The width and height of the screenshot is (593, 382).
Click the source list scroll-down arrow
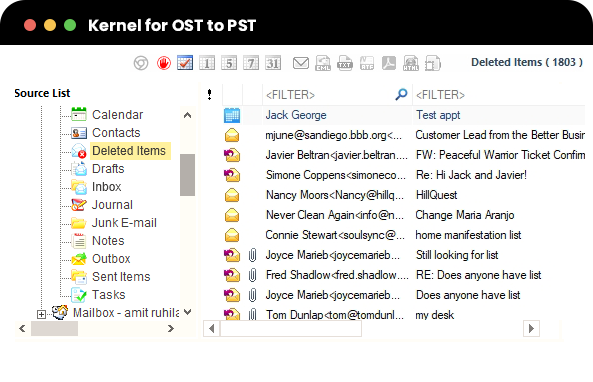187,312
